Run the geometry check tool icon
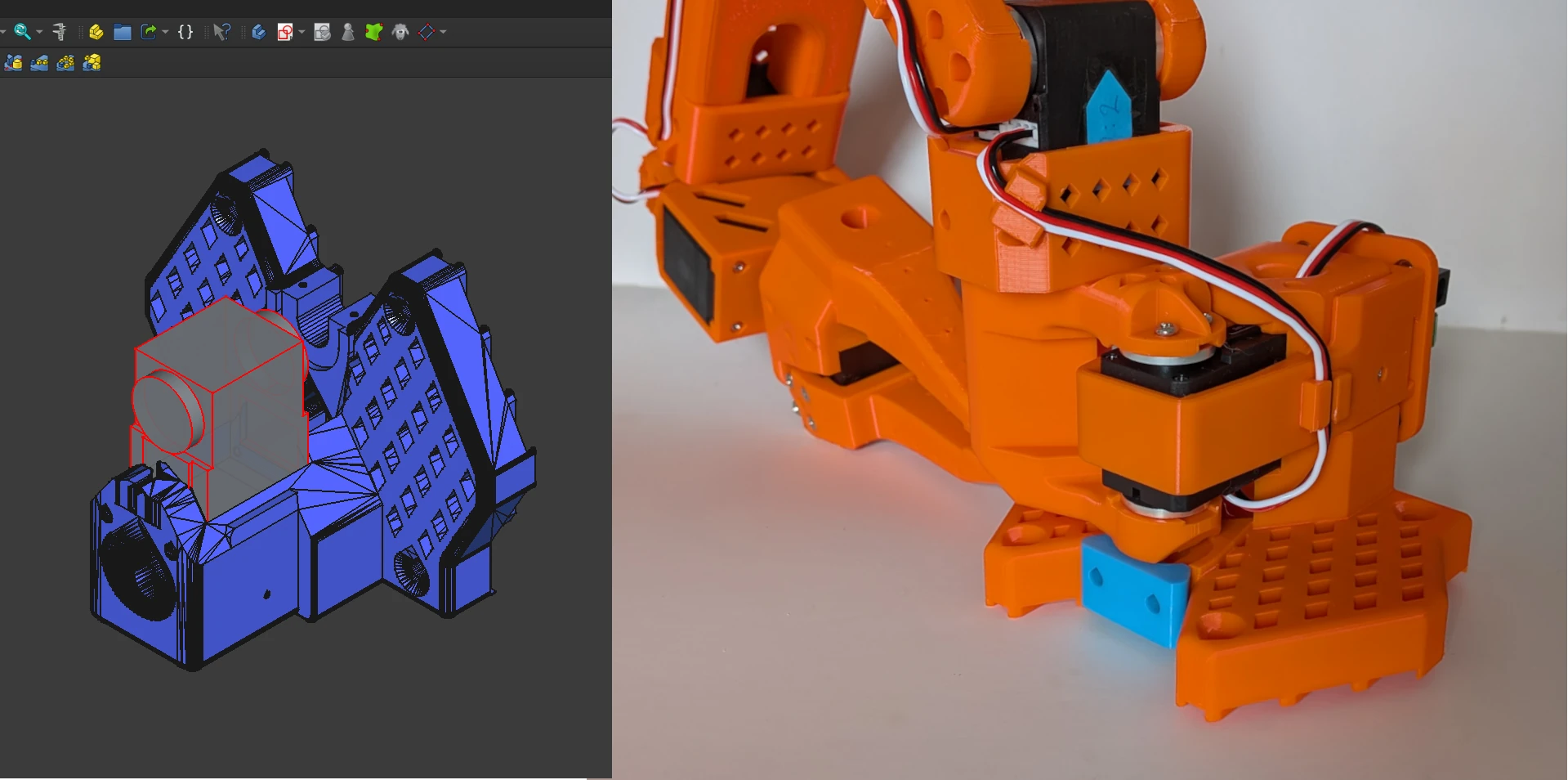 322,32
